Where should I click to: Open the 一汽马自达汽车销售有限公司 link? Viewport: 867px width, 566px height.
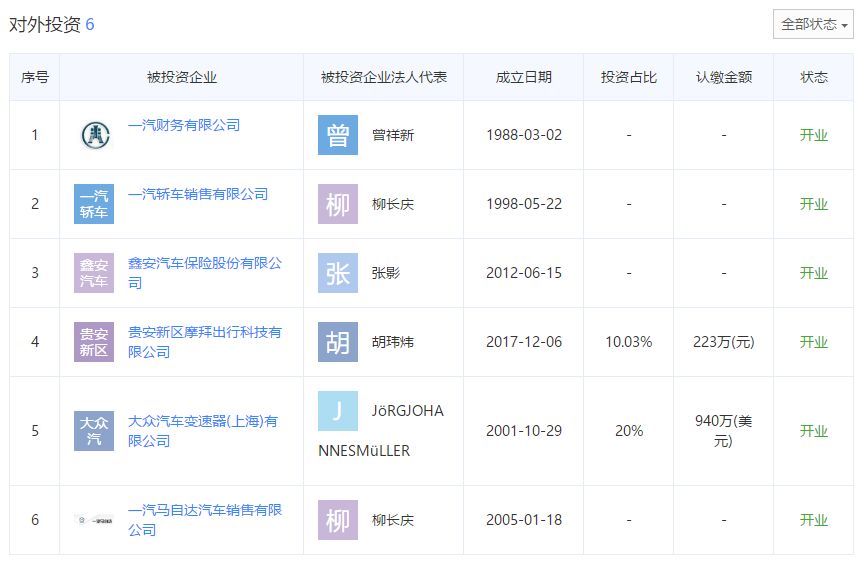click(205, 520)
